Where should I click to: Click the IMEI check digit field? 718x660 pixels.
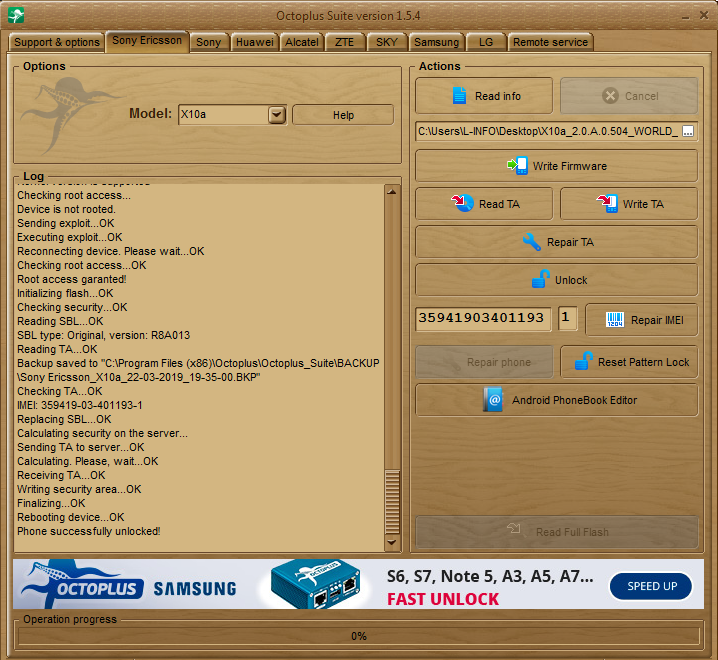pyautogui.click(x=567, y=317)
